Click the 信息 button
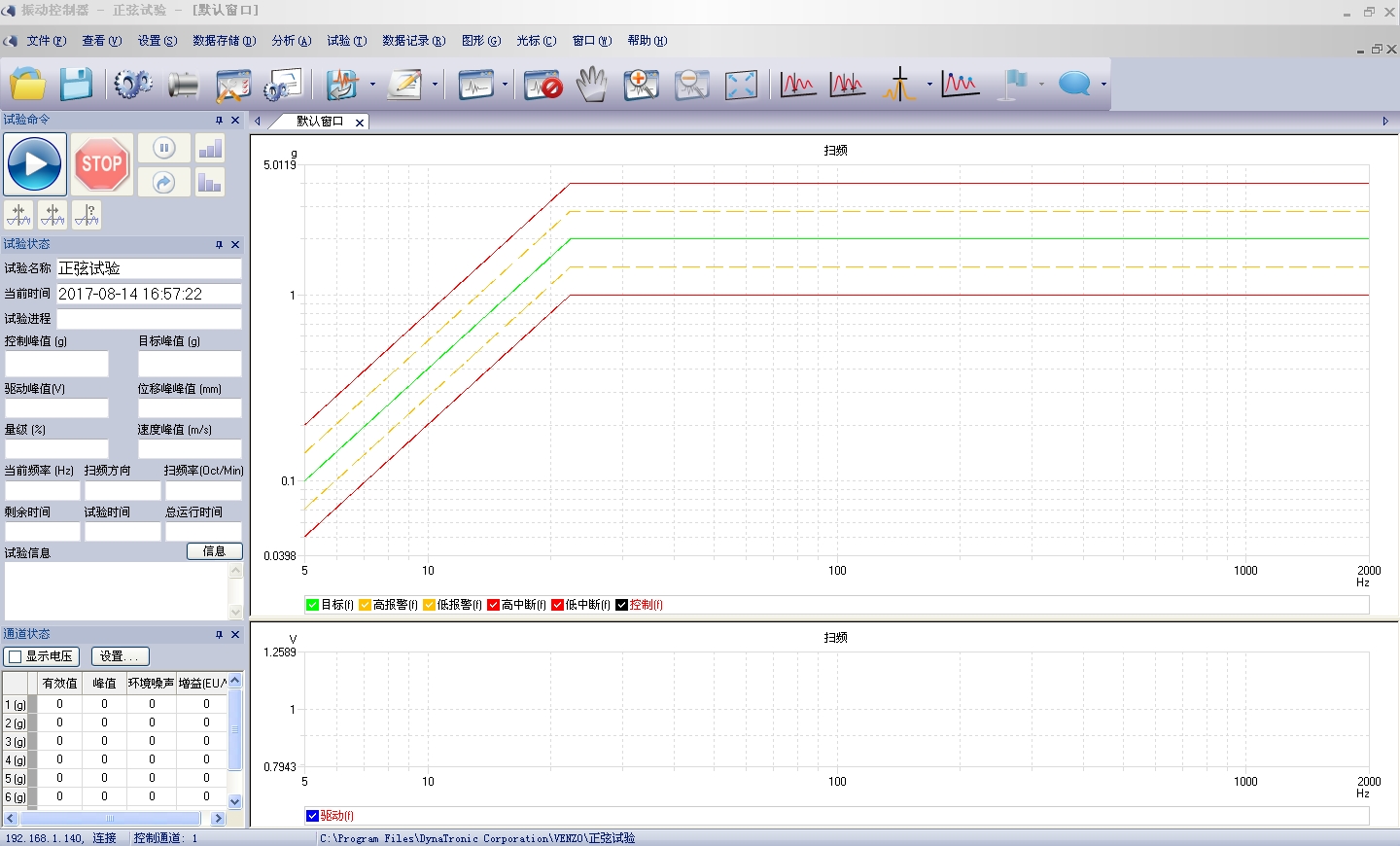1400x846 pixels. pos(214,551)
